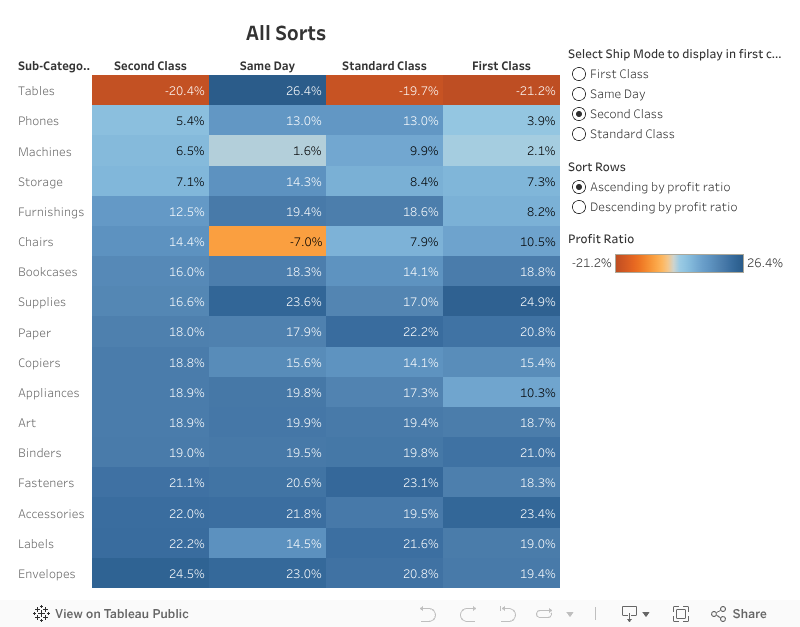Click the Tableau sparkle logo icon
The image size is (800, 627).
click(x=41, y=613)
